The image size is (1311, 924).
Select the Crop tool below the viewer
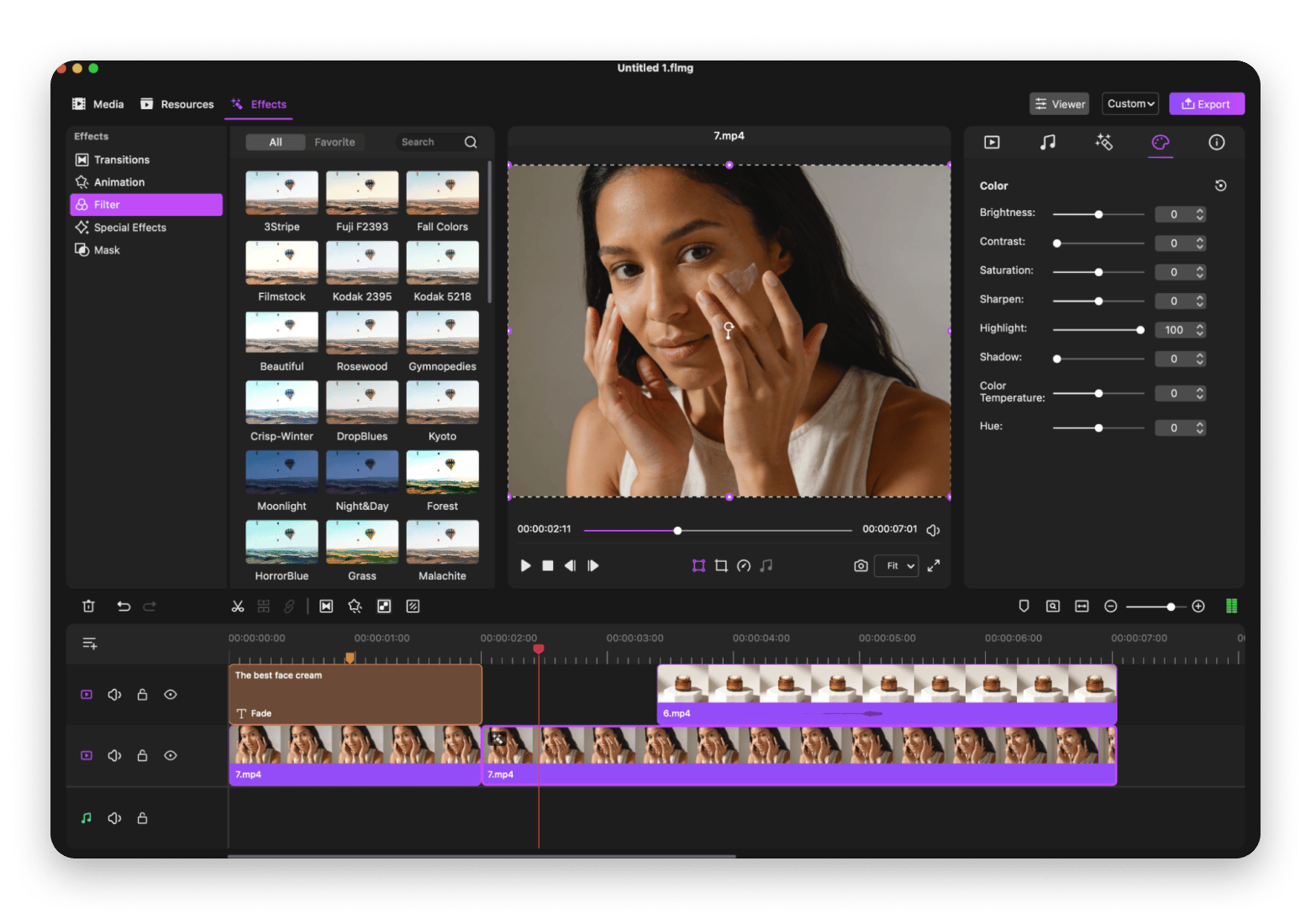[x=721, y=565]
